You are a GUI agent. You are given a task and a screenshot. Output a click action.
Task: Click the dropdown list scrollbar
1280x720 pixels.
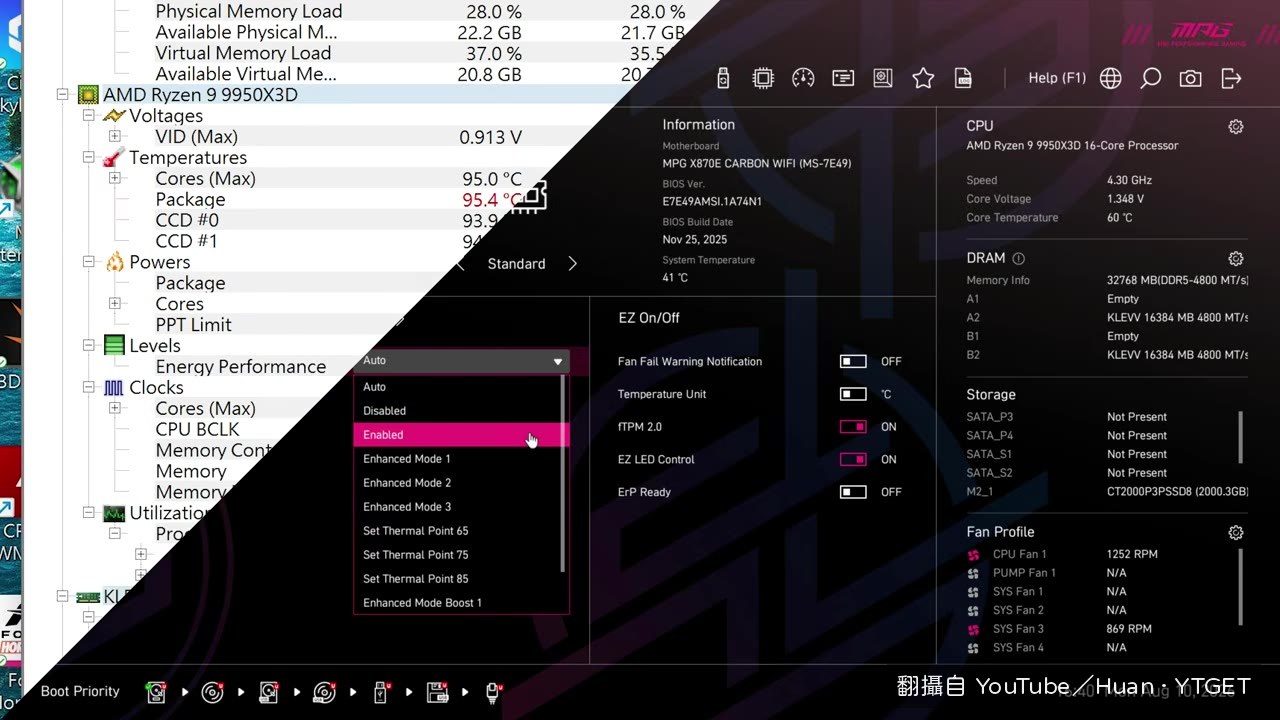(x=565, y=474)
